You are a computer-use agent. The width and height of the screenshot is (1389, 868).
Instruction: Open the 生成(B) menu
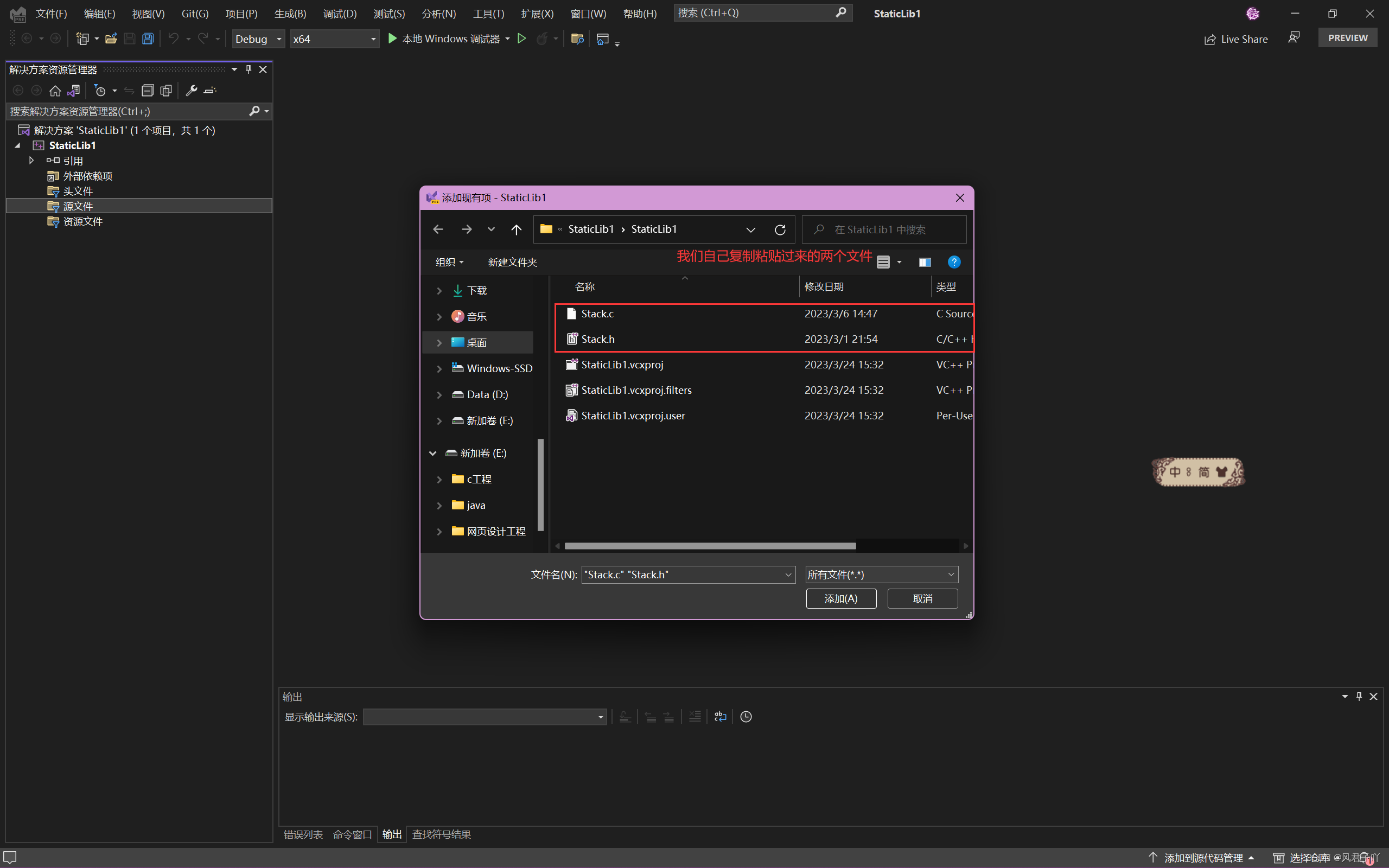point(290,13)
